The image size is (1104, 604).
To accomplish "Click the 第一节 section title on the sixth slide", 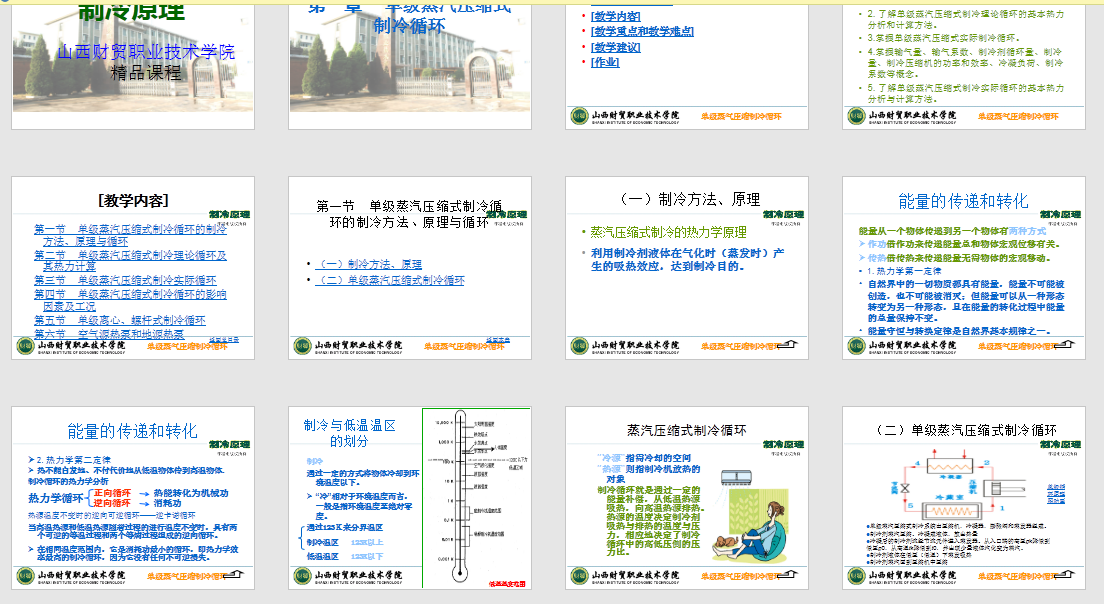I will [x=409, y=214].
